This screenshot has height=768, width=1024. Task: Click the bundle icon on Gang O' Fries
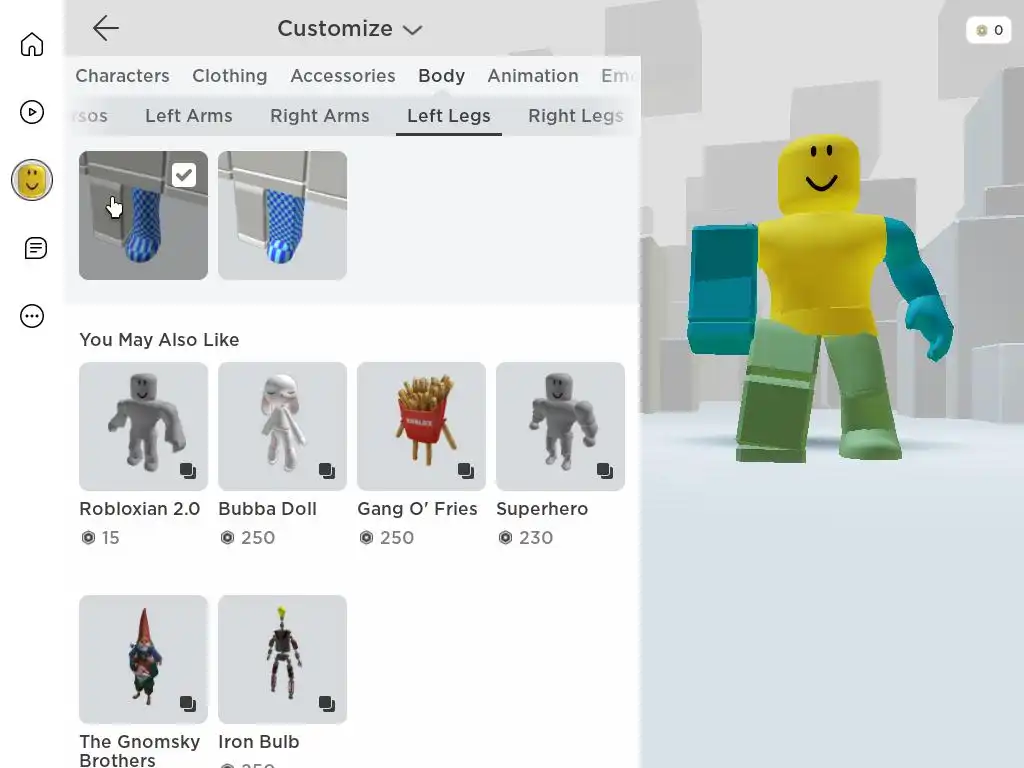click(466, 471)
